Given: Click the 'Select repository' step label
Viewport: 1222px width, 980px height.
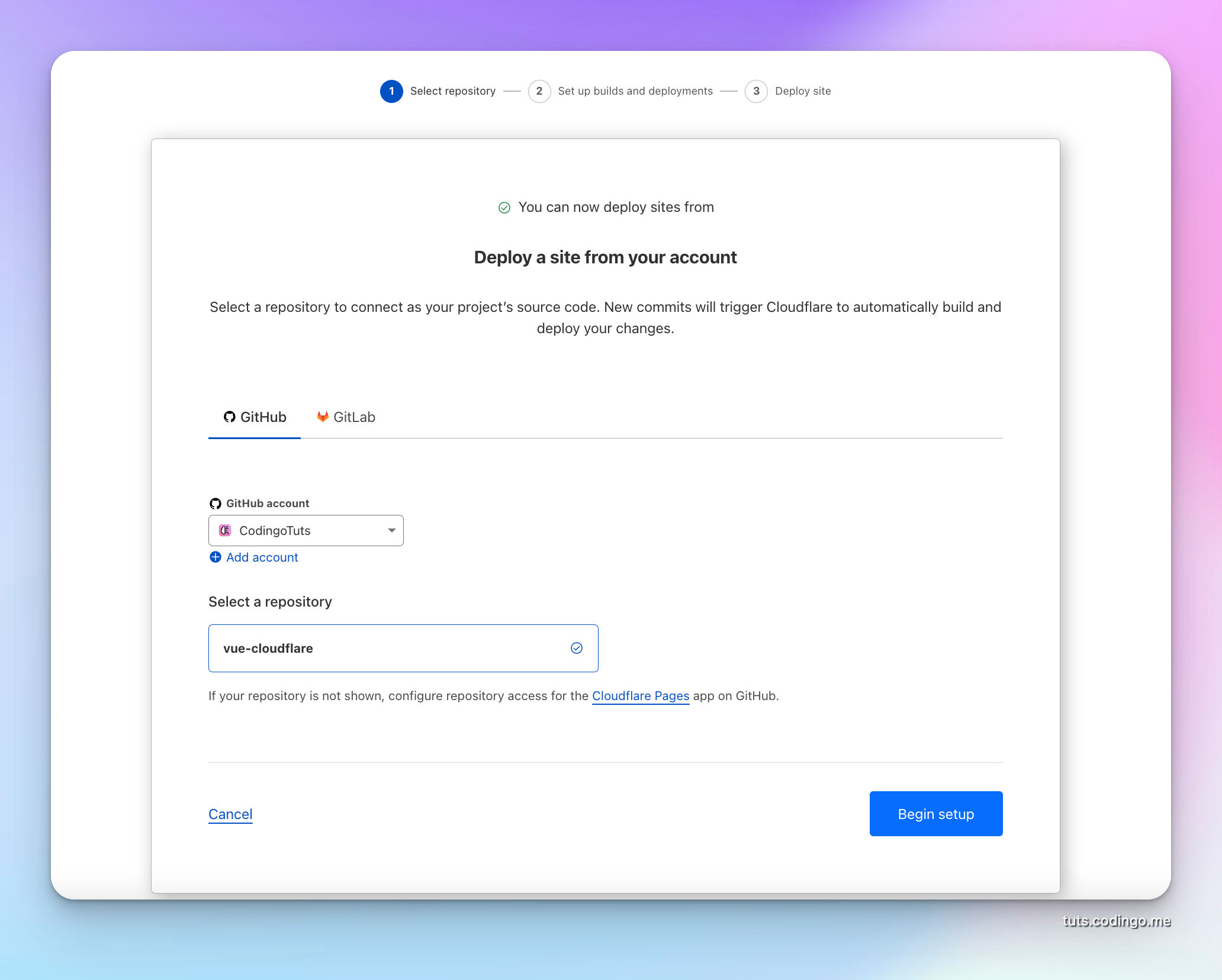Looking at the screenshot, I should point(453,91).
